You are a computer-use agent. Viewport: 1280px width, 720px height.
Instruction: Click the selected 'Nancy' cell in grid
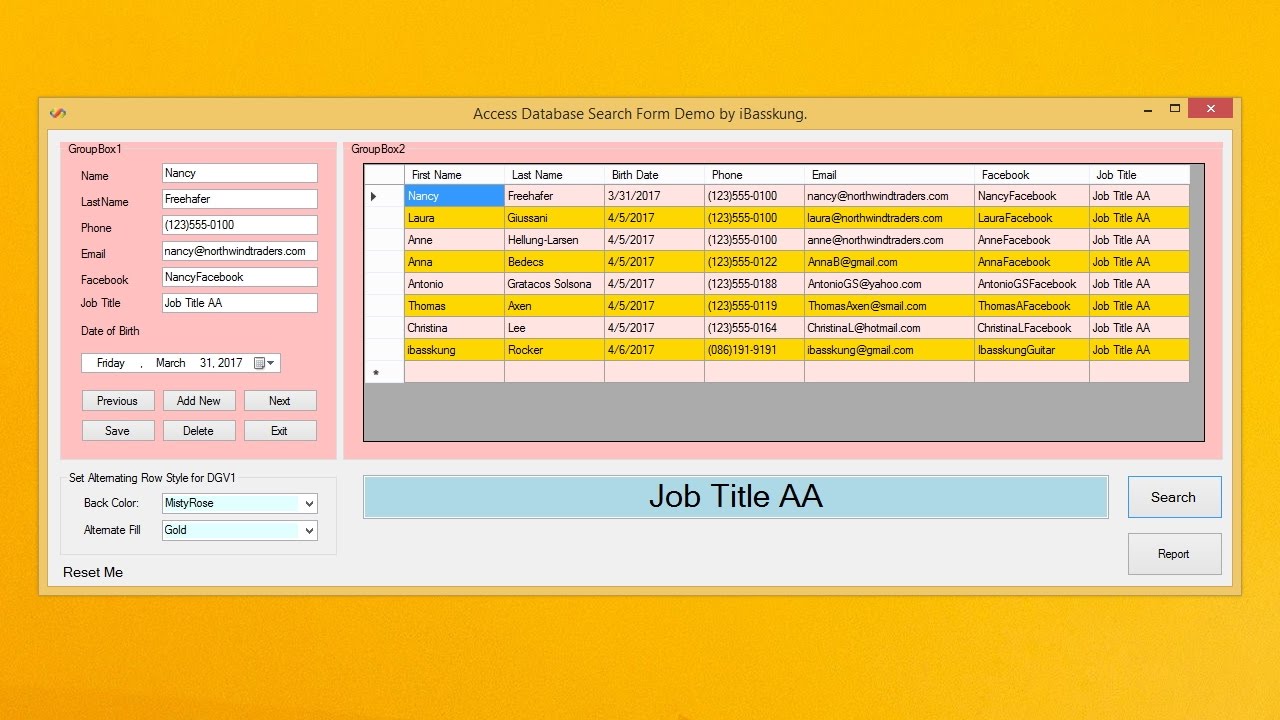pyautogui.click(x=454, y=196)
